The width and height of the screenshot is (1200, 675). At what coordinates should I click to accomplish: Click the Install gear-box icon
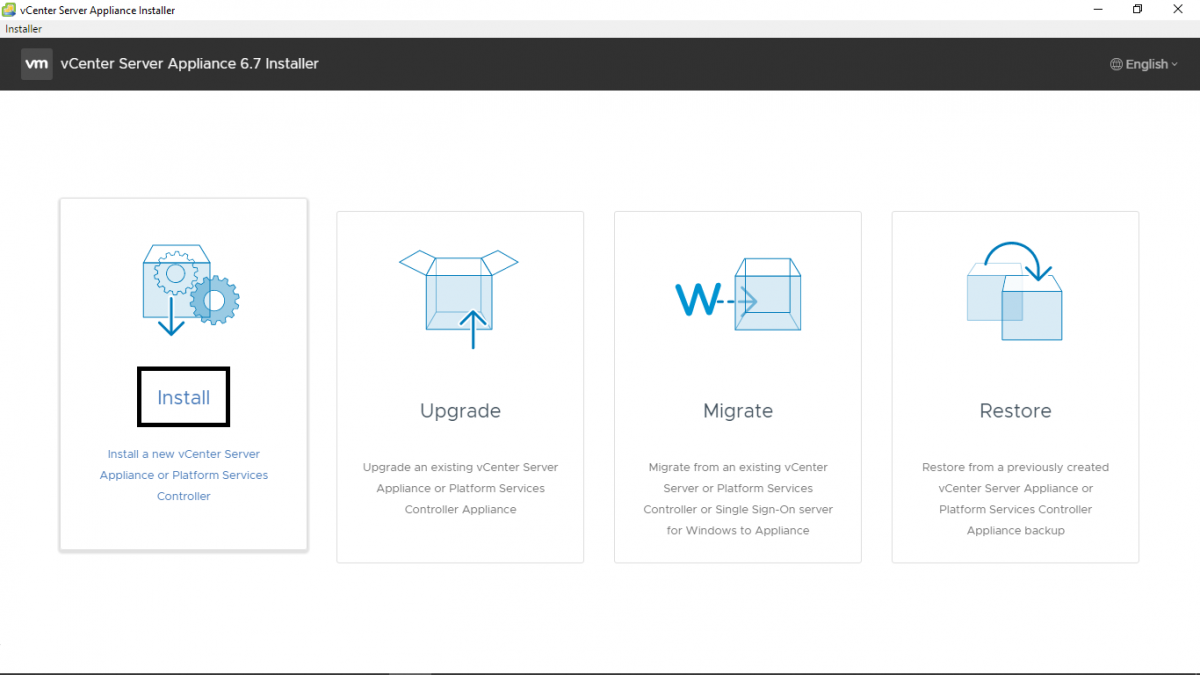tap(190, 289)
